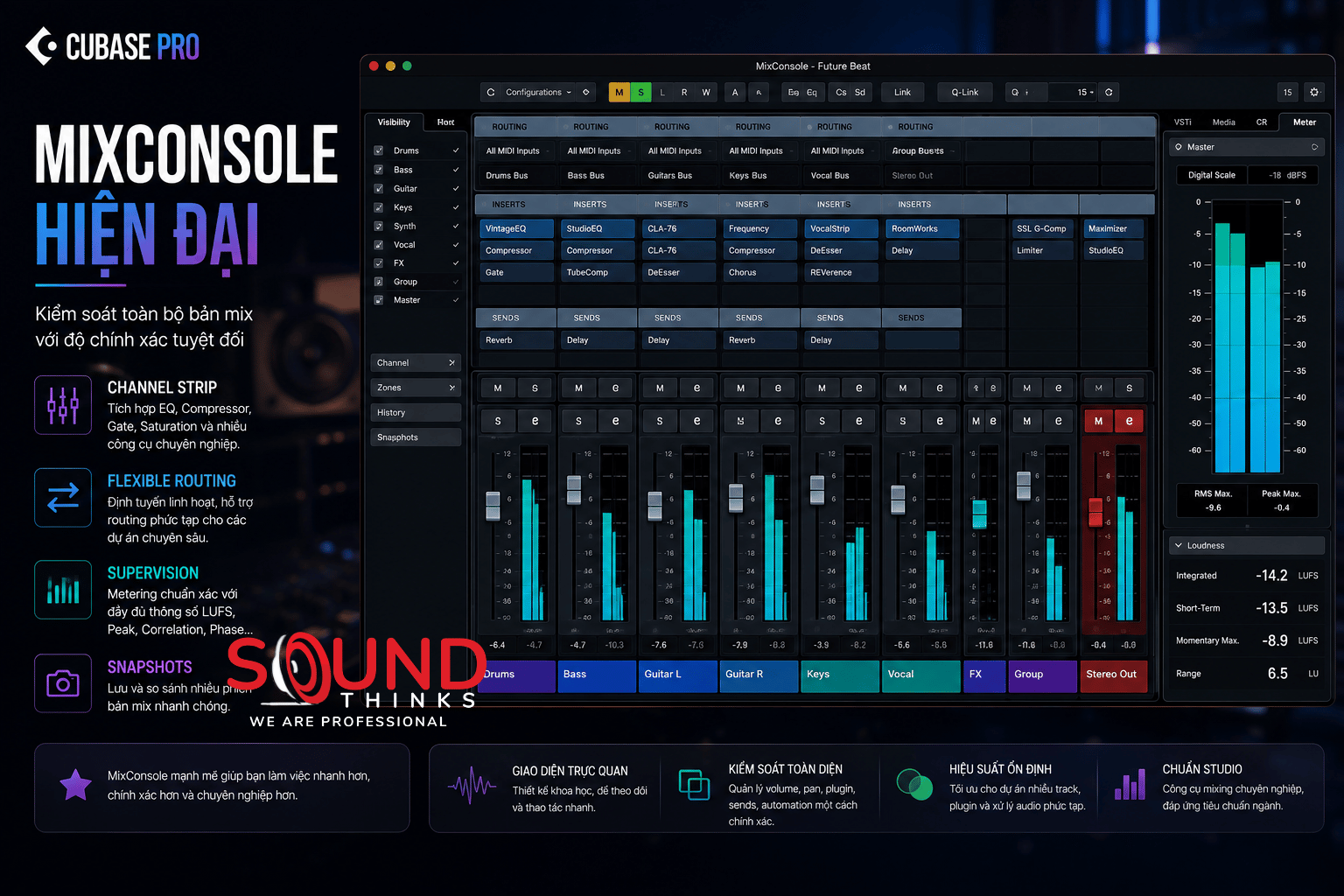The height and width of the screenshot is (896, 1344).
Task: Click the purple star icon
Action: pos(75,786)
